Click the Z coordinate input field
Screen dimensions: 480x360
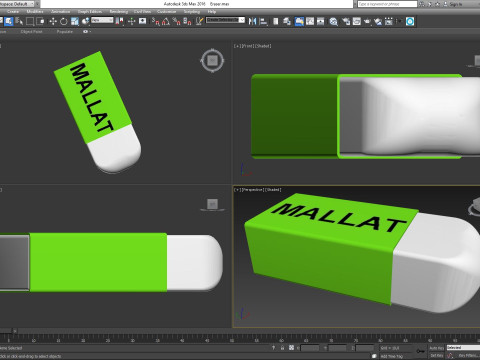[x=365, y=348]
